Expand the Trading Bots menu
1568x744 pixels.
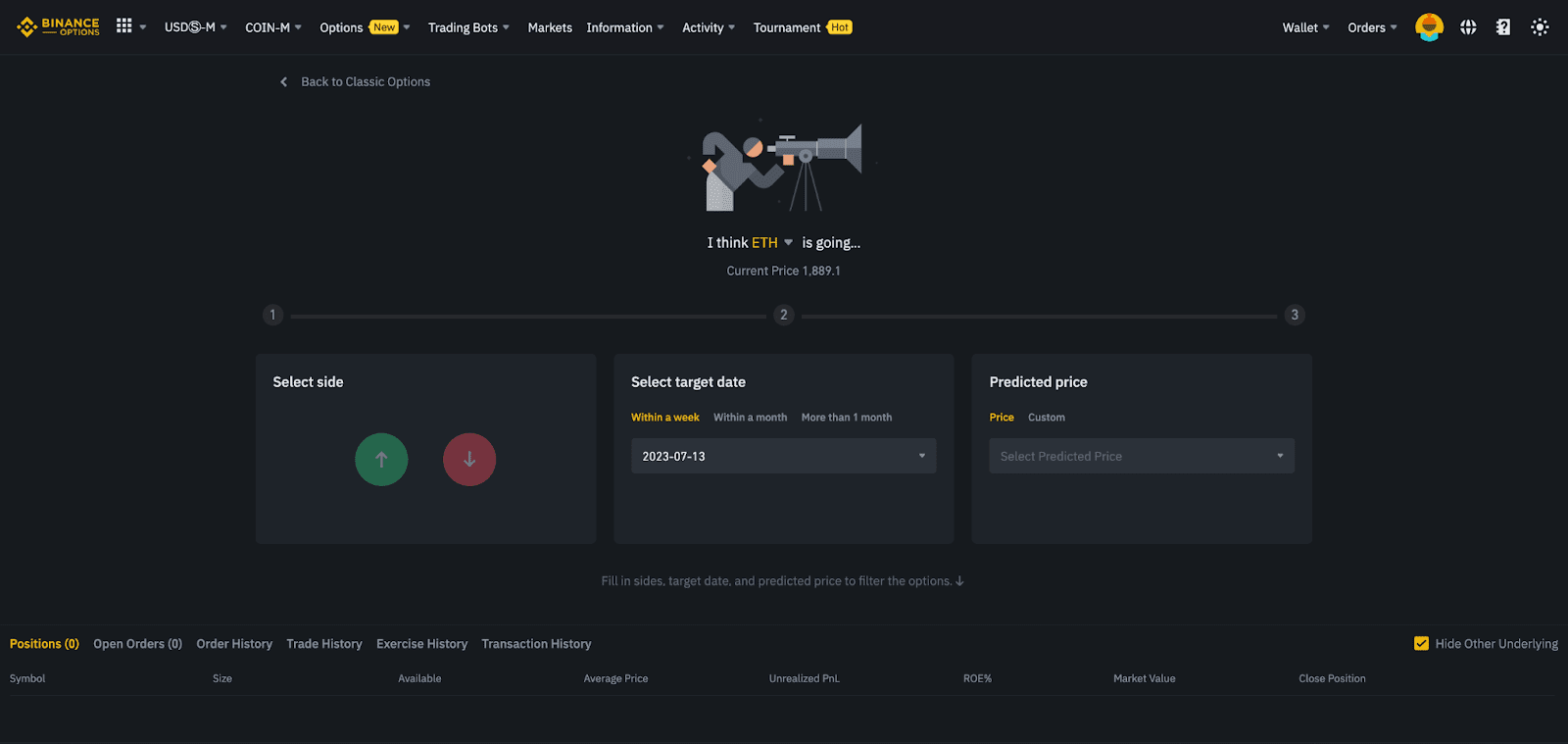468,27
